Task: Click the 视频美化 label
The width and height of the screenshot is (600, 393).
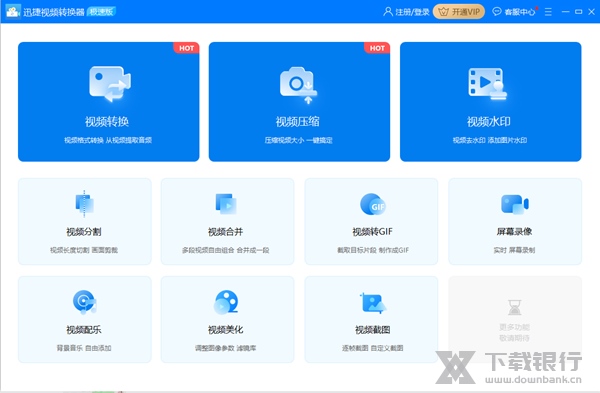Action: click(225, 329)
